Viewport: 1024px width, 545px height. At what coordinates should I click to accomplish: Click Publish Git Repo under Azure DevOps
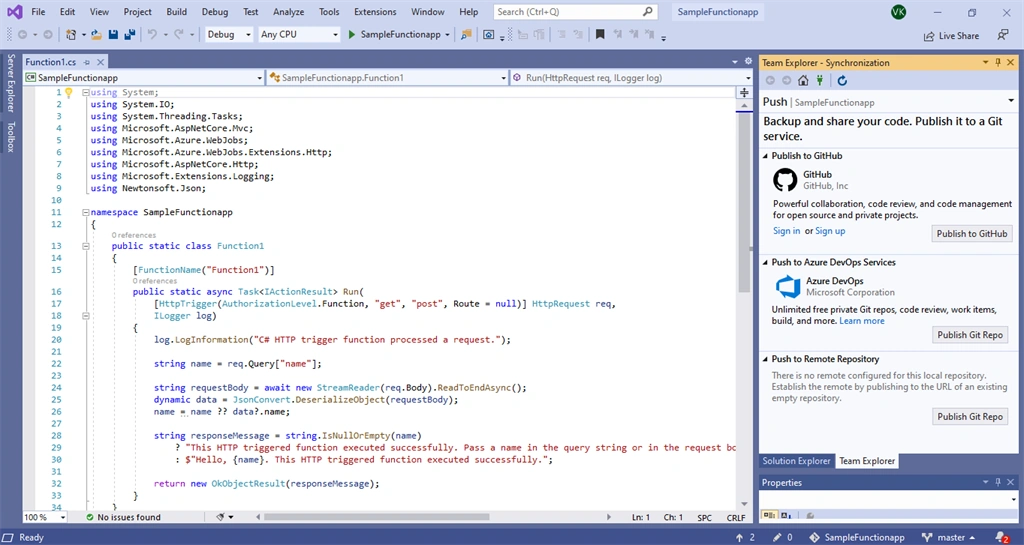(x=970, y=335)
